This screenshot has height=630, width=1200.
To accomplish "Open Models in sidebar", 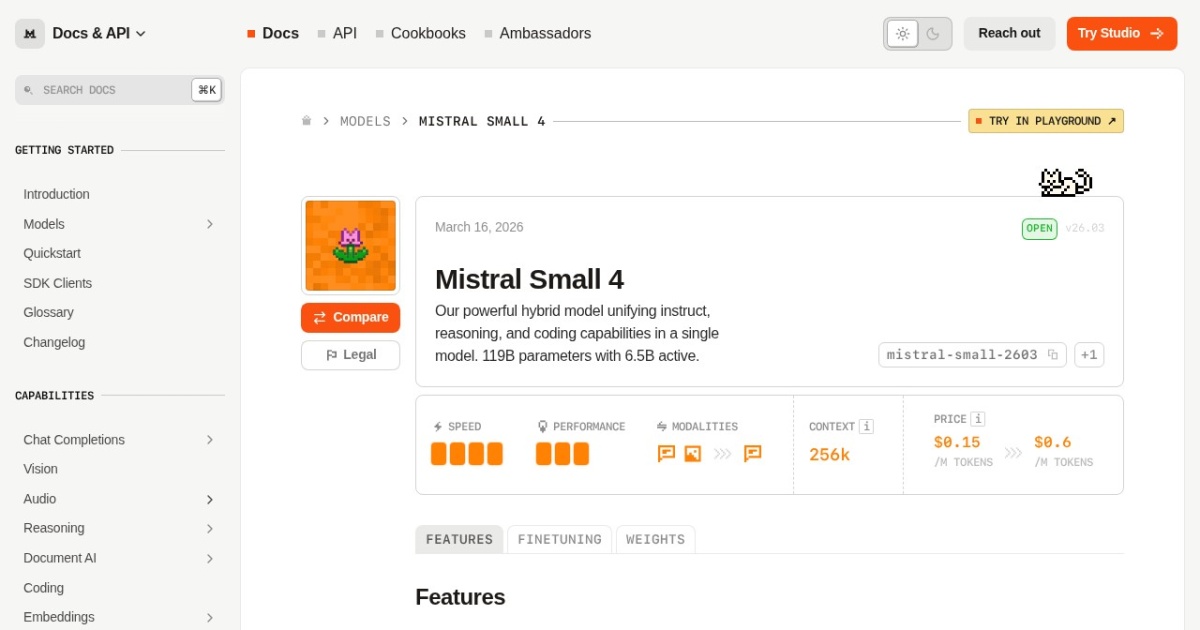I will click(44, 224).
